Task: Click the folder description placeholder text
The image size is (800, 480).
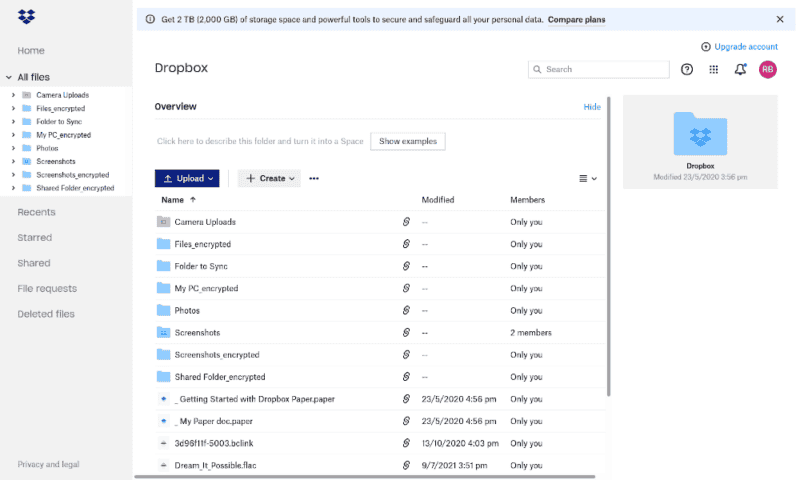Action: coord(260,141)
